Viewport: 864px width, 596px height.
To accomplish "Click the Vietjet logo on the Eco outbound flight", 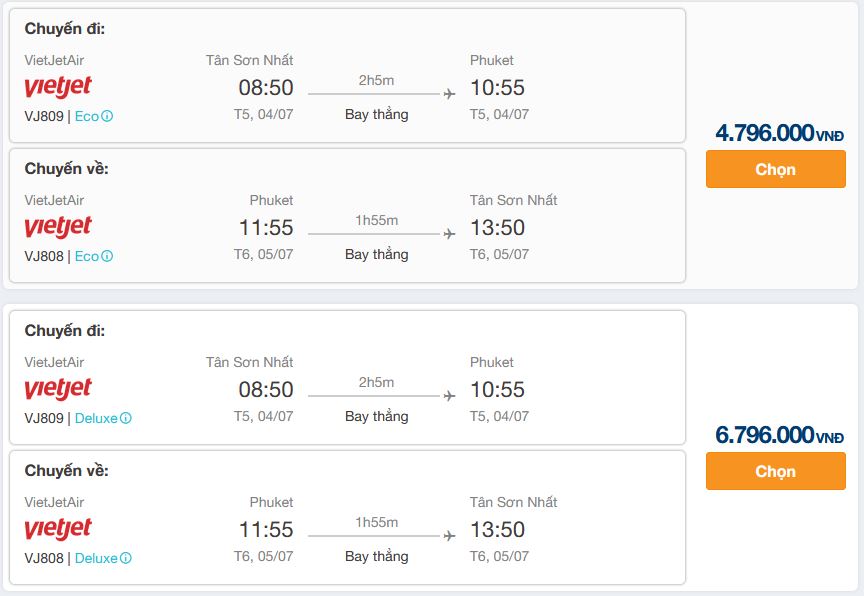I will point(58,88).
